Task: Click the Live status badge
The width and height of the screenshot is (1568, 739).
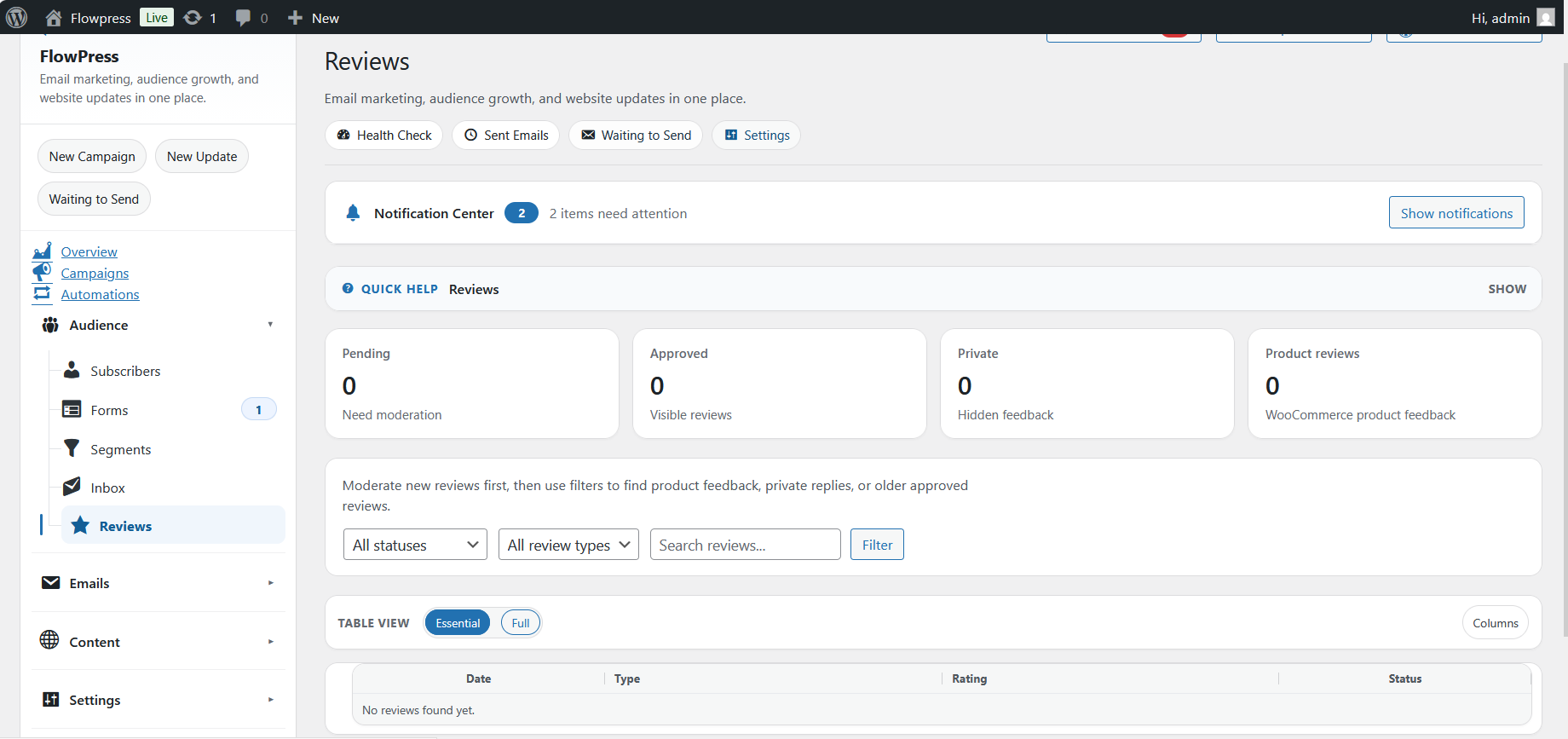Action: pos(157,18)
